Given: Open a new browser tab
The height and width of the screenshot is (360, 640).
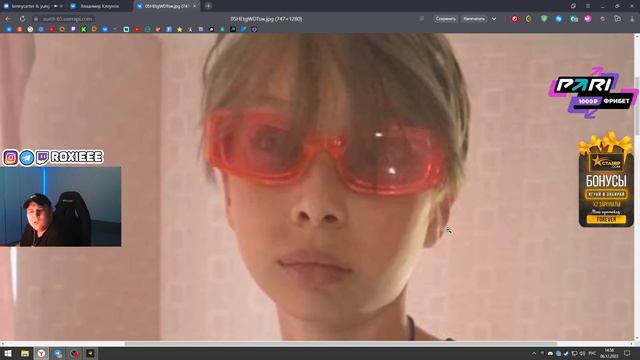Looking at the screenshot, I should (208, 6).
